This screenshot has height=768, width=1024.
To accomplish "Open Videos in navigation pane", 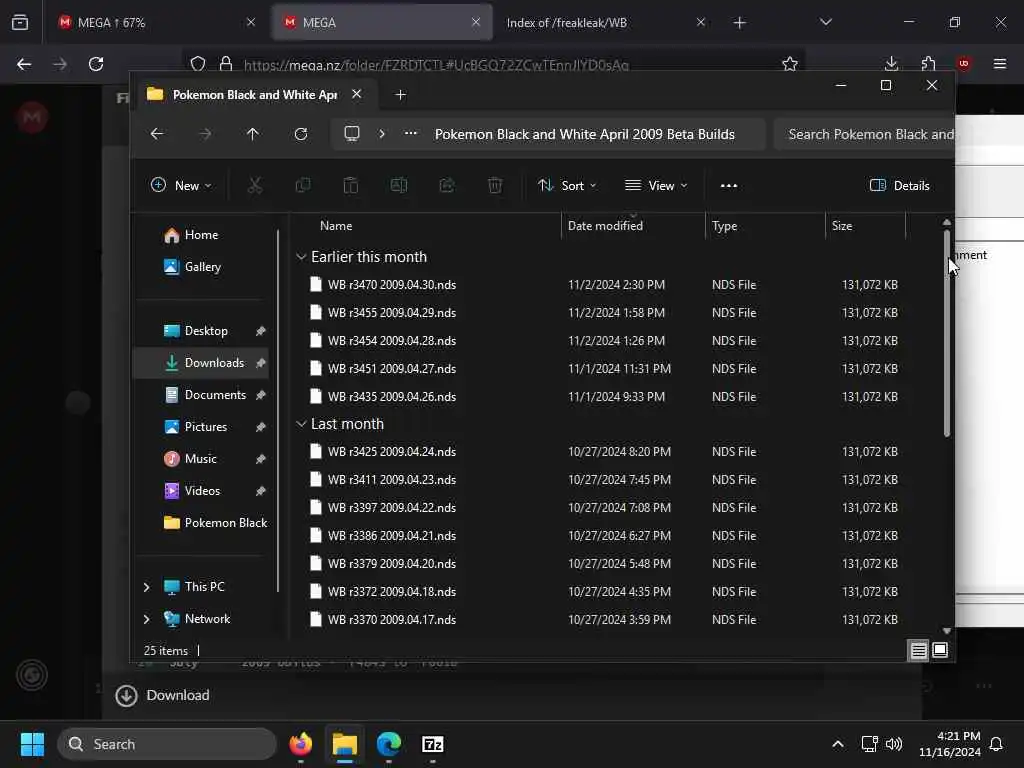I will tap(202, 491).
